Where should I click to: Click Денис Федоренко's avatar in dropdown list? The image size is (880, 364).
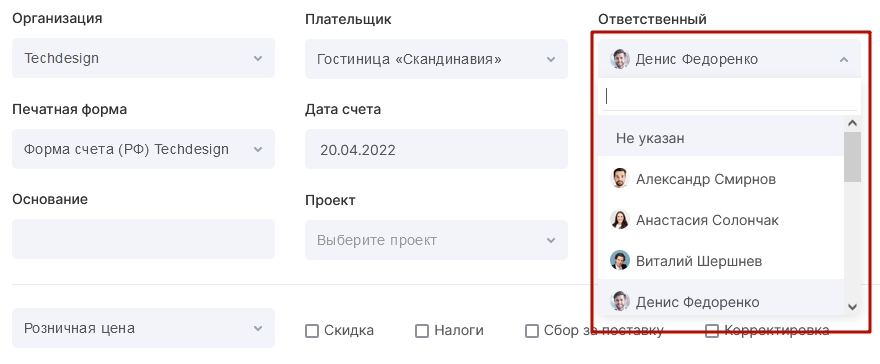[620, 302]
